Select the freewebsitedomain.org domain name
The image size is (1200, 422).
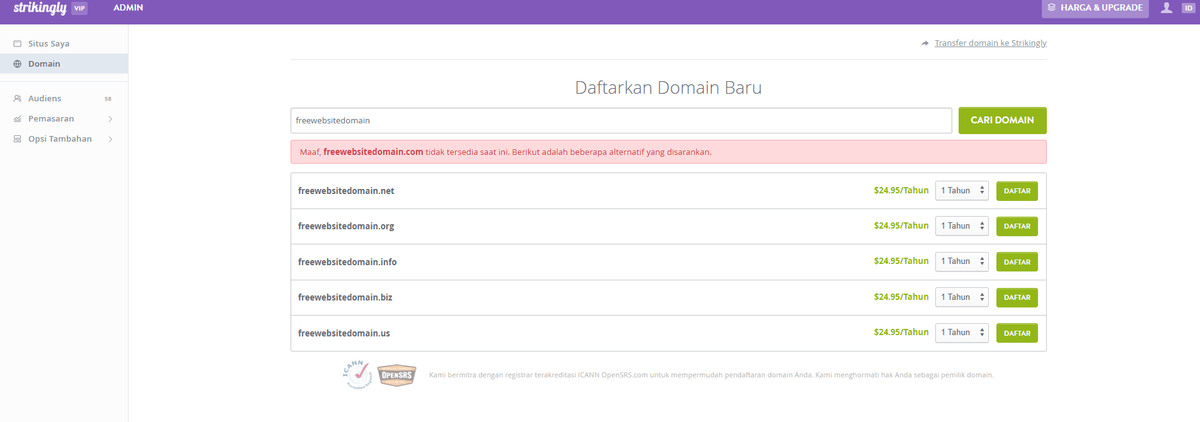[346, 226]
